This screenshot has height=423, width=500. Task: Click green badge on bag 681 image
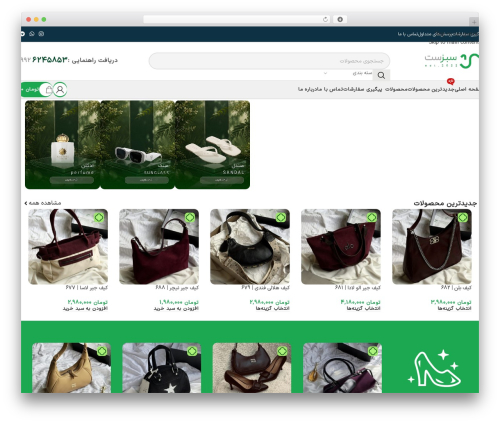tap(372, 218)
